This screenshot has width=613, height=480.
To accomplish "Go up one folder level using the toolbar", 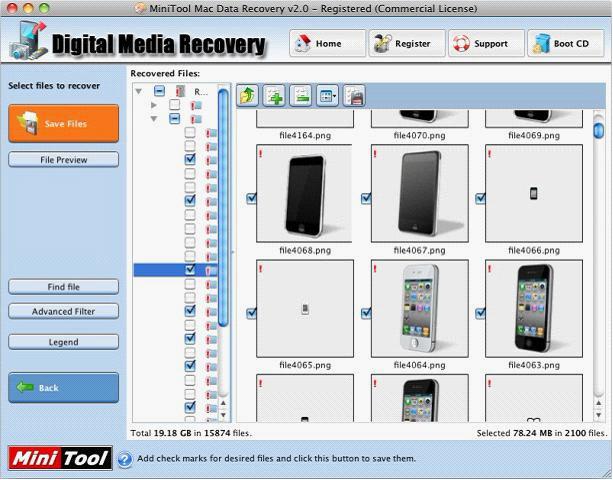I will tap(247, 95).
